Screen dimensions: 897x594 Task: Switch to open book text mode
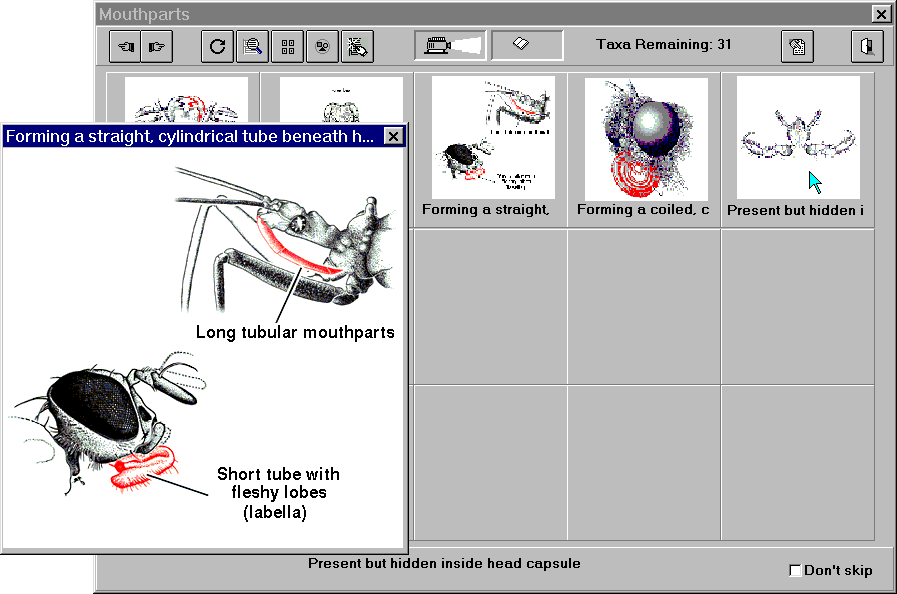(x=526, y=46)
